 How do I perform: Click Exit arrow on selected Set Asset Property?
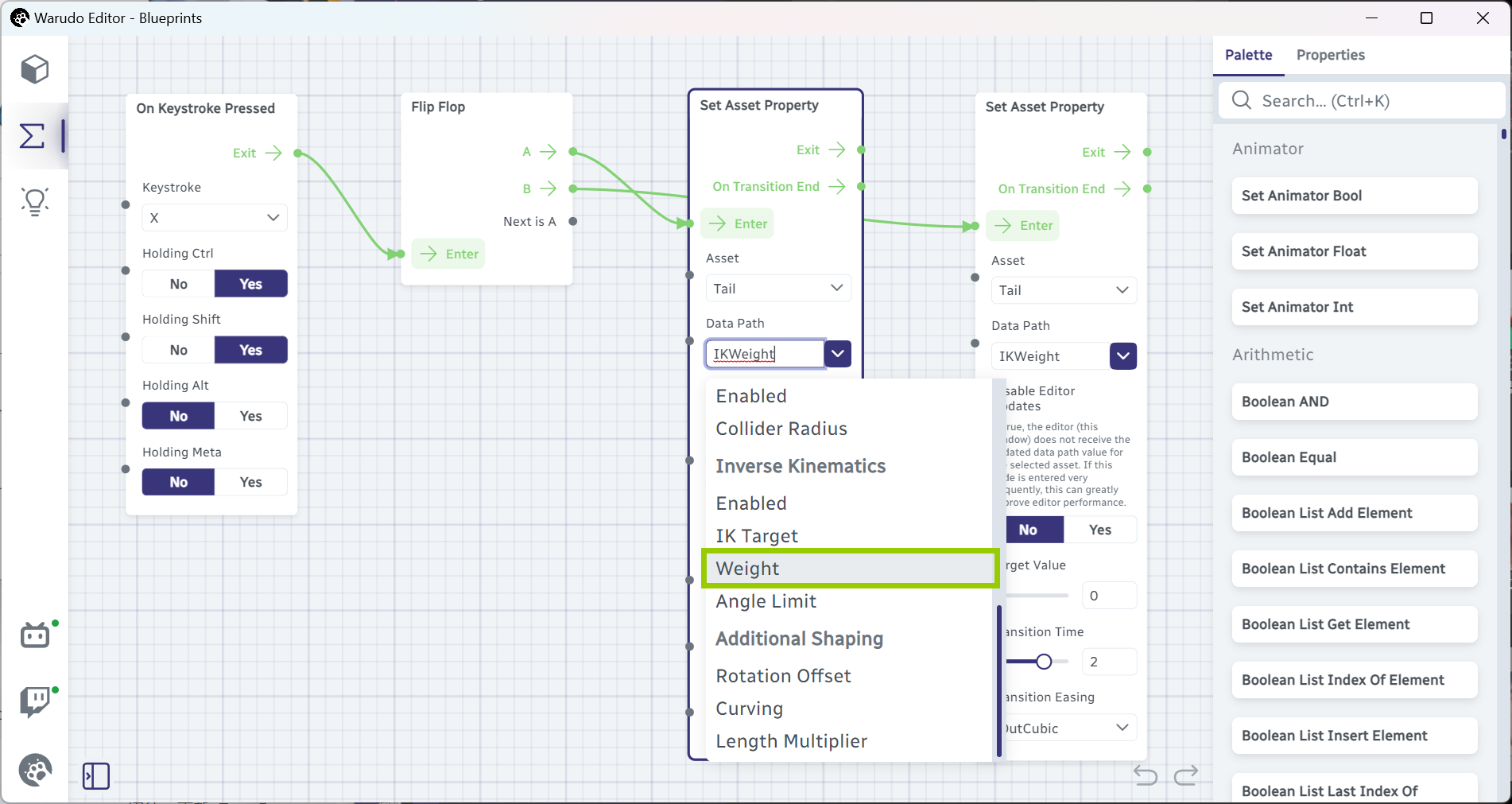click(x=837, y=150)
